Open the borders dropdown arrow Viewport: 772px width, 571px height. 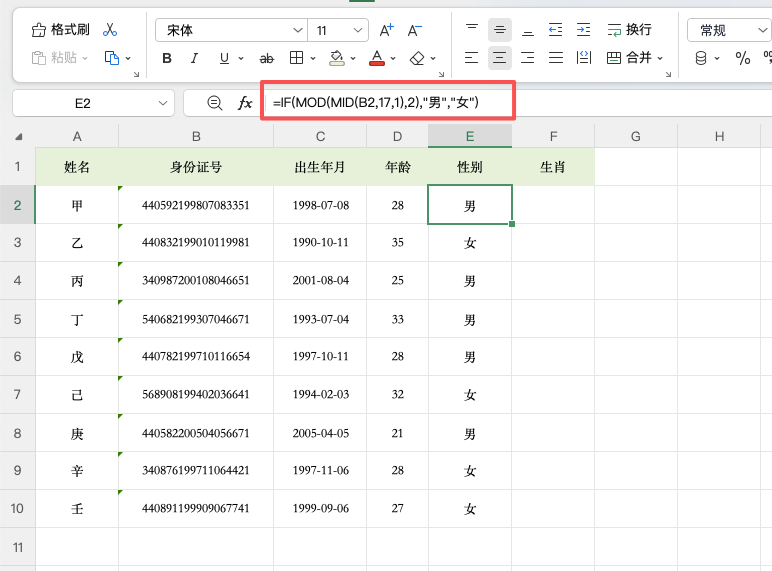[x=313, y=59]
